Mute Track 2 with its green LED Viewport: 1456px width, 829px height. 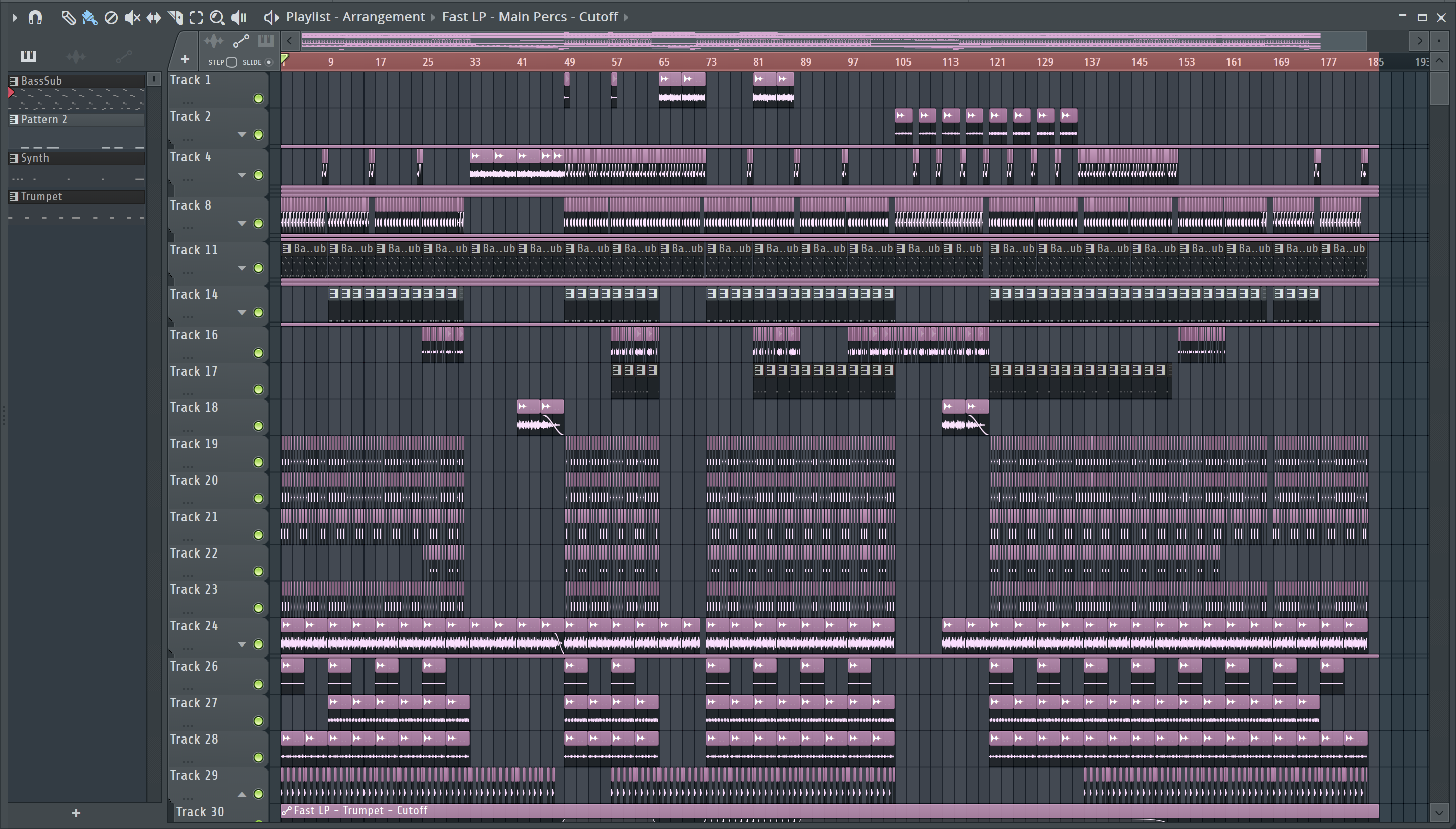pos(258,135)
